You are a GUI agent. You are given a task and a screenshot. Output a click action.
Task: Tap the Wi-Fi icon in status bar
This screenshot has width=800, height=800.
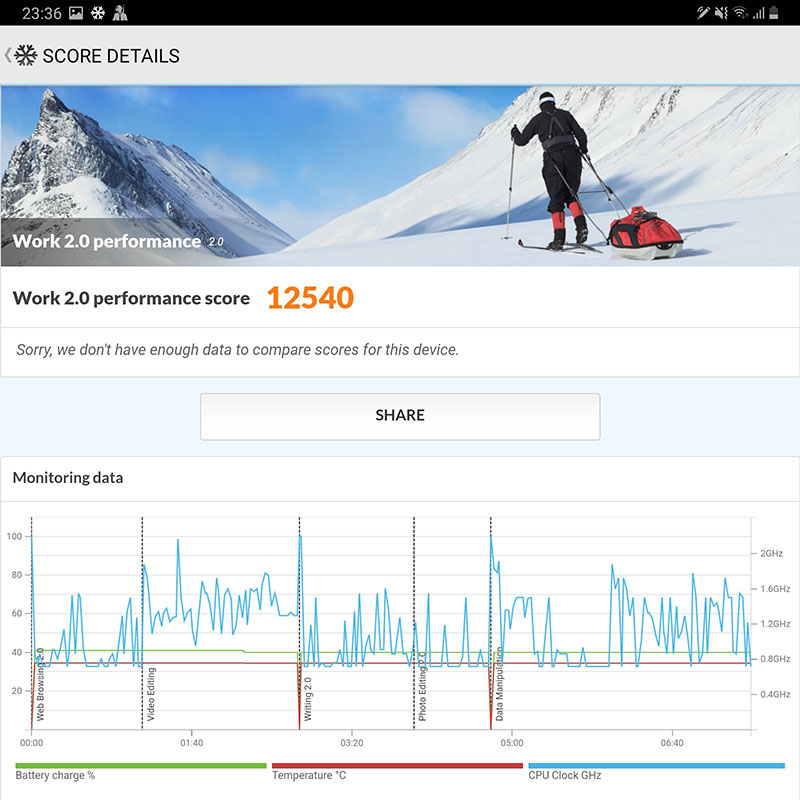coord(740,13)
